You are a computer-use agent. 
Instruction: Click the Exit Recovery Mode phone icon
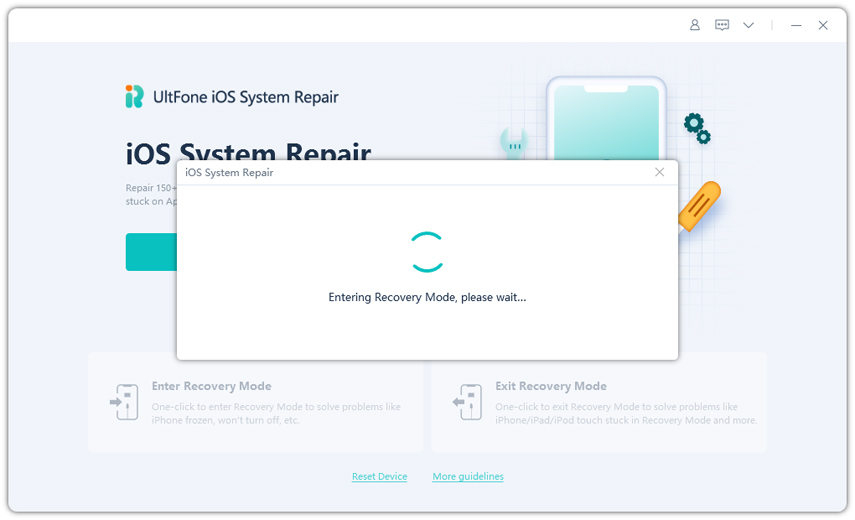(x=467, y=402)
